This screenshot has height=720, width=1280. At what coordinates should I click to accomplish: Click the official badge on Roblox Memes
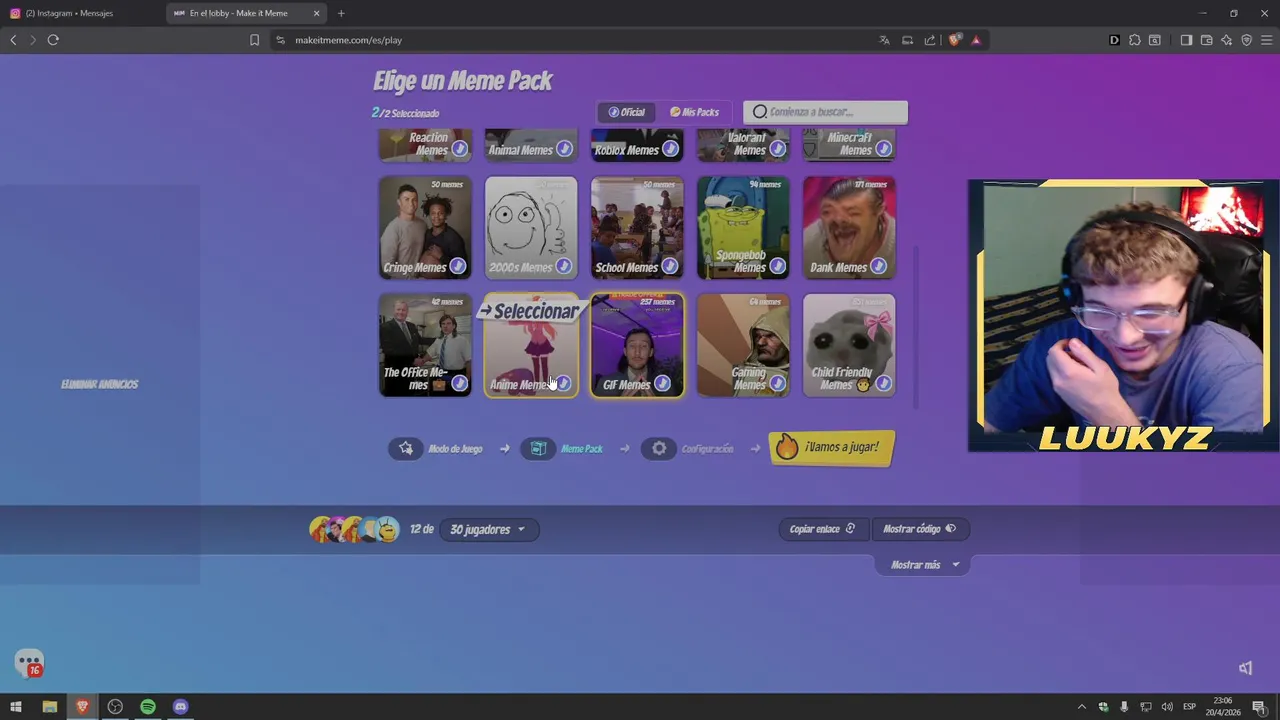[x=670, y=149]
